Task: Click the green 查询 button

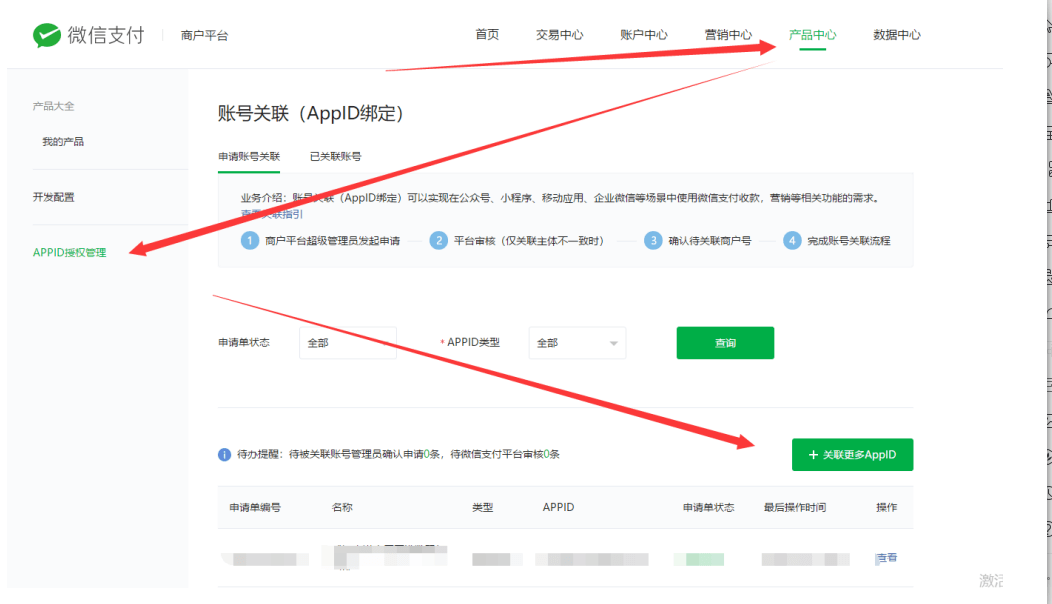Action: (725, 343)
